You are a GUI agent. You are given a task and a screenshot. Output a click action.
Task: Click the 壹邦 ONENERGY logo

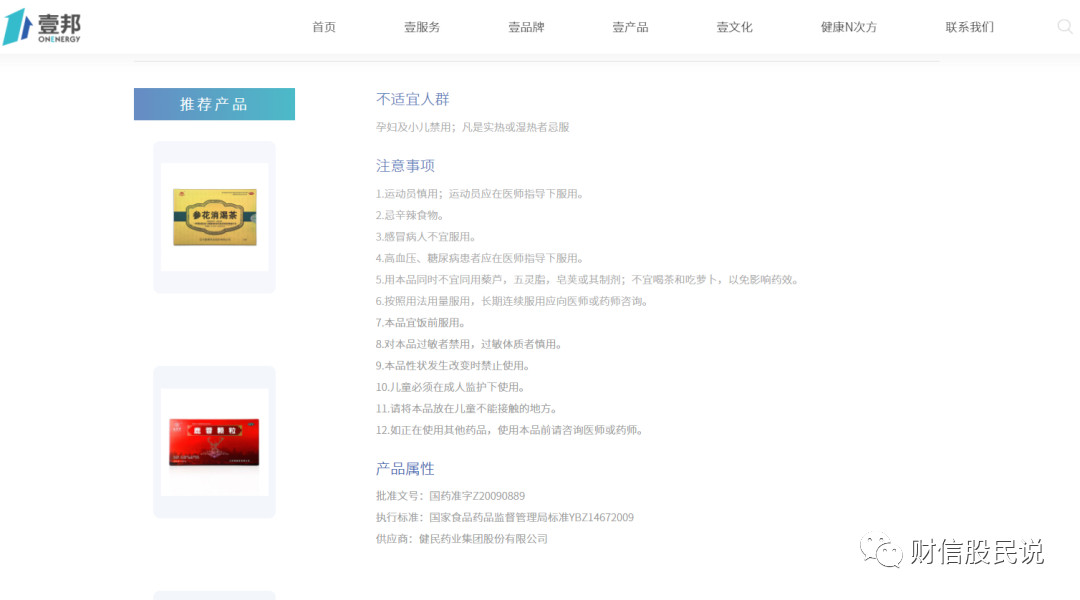42,27
